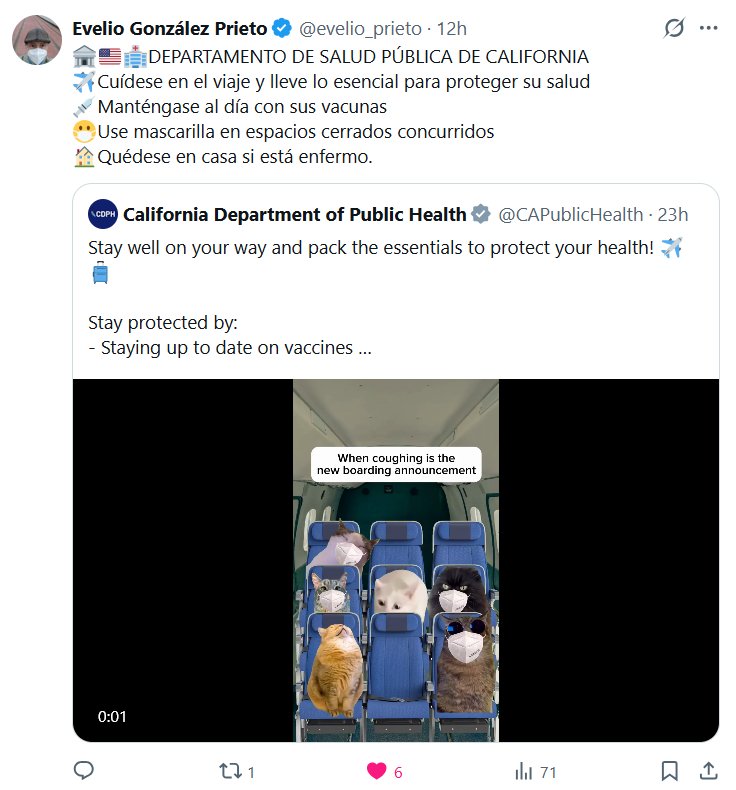
Task: Open the three-dot more options menu
Action: click(709, 29)
